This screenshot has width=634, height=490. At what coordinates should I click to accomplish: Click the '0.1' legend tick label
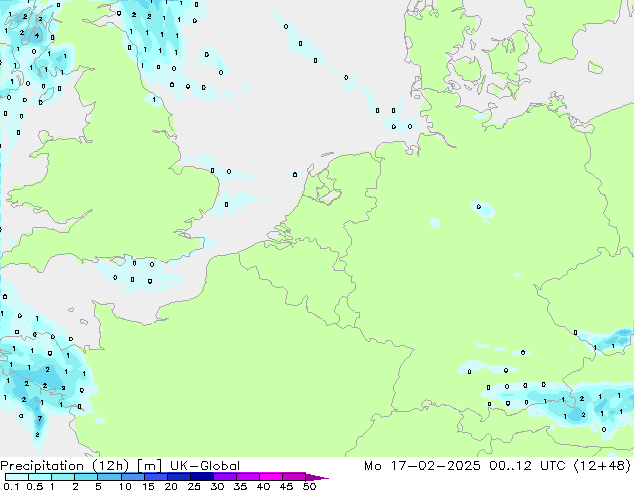11,486
